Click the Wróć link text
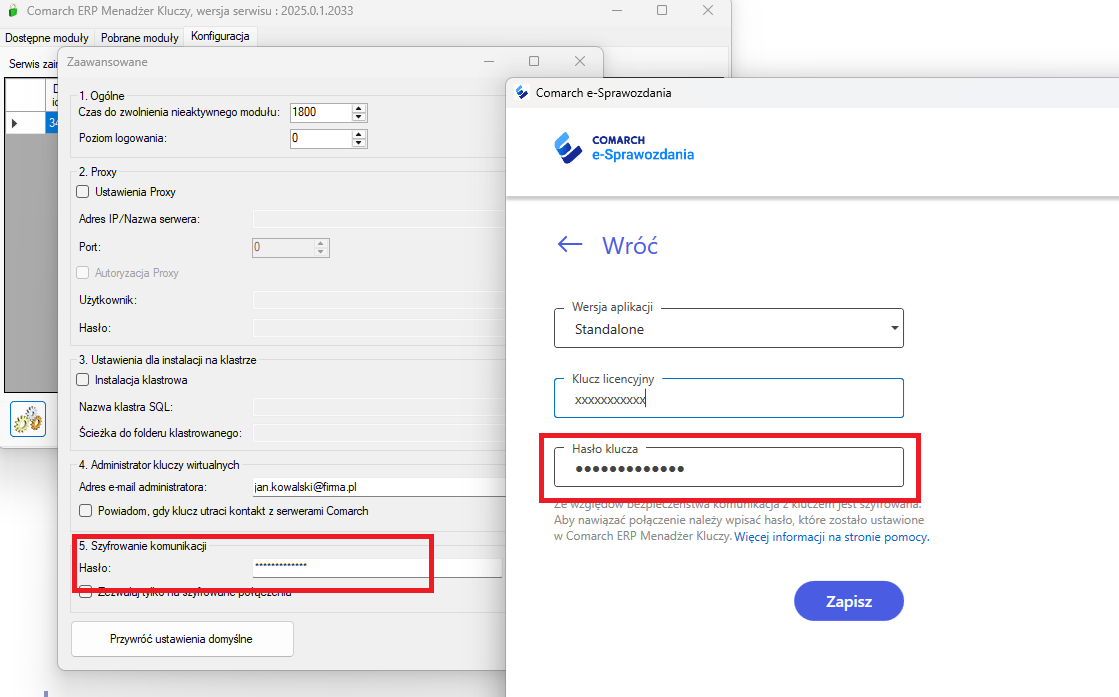 (x=629, y=245)
